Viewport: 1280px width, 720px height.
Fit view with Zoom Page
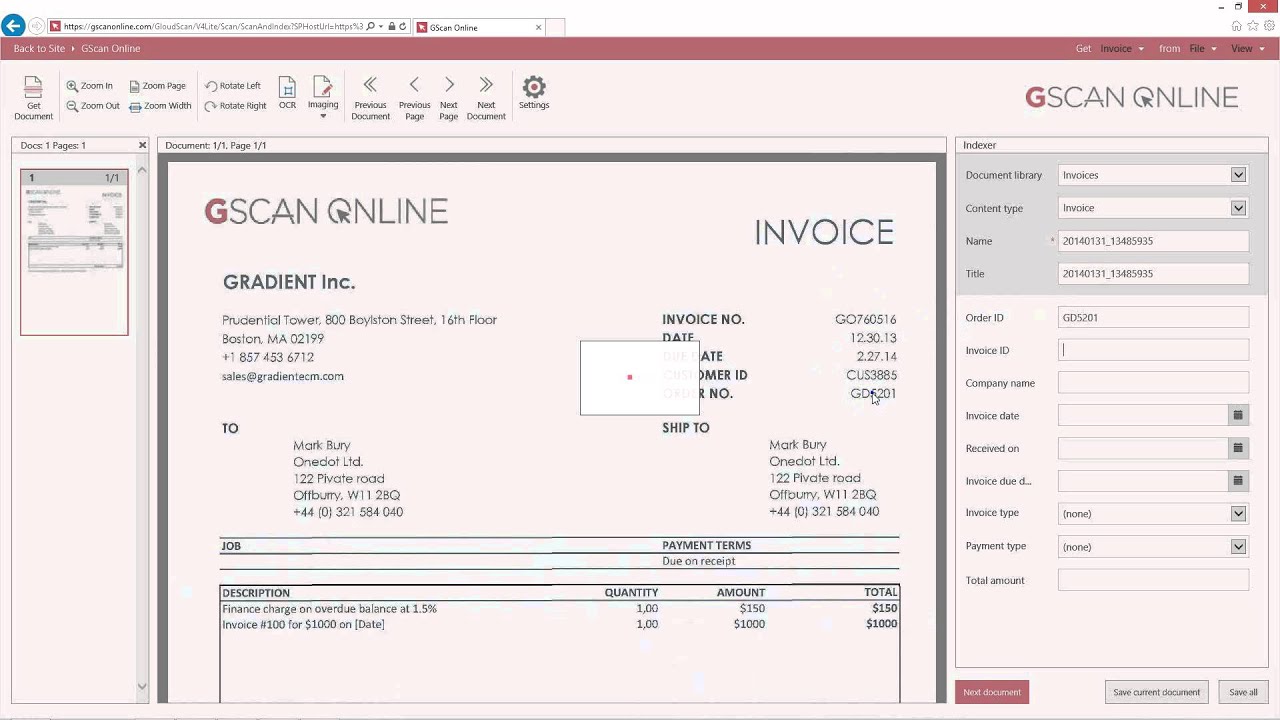[x=157, y=86]
